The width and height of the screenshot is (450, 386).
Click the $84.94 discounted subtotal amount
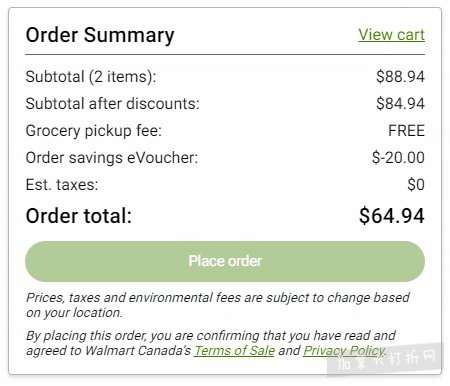(x=400, y=104)
